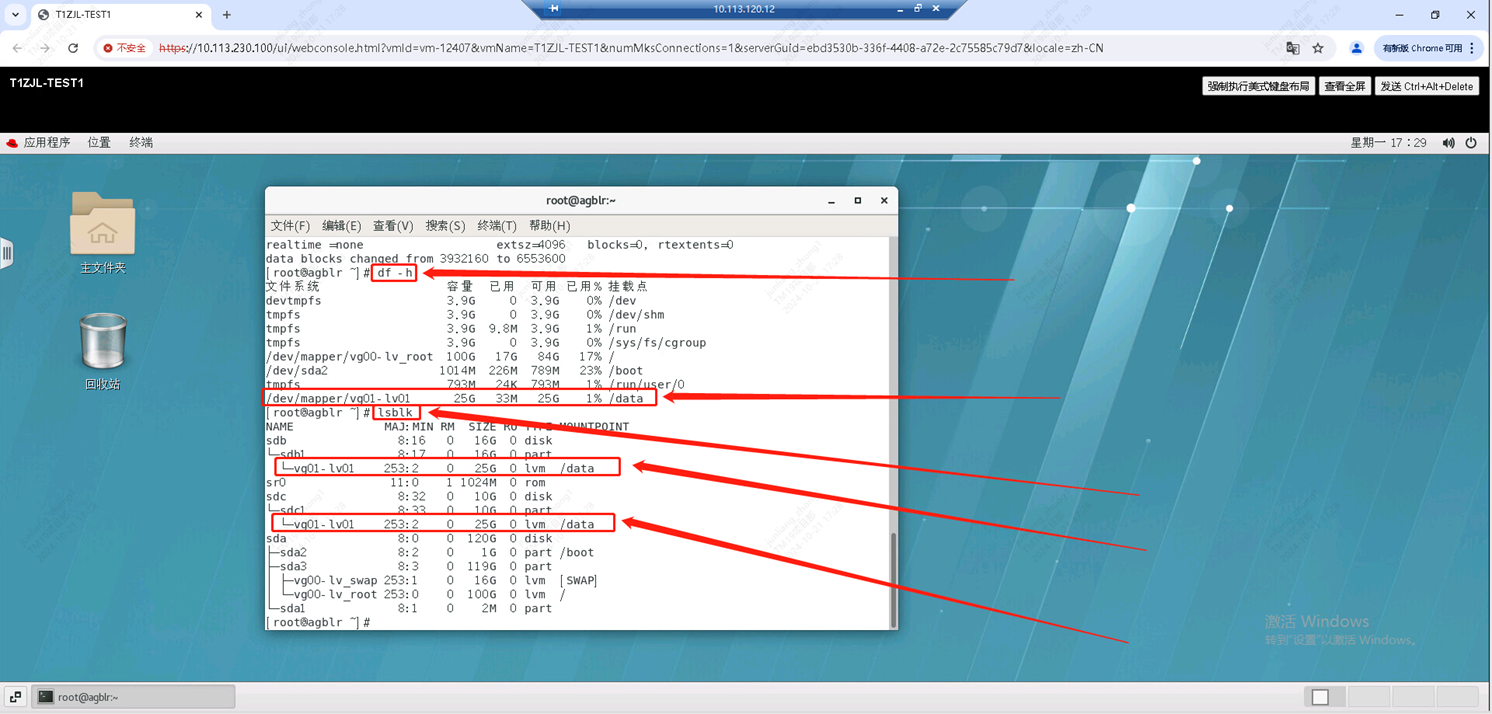Open the 主文件夹 home folder icon
The width and height of the screenshot is (1492, 714).
102,224
